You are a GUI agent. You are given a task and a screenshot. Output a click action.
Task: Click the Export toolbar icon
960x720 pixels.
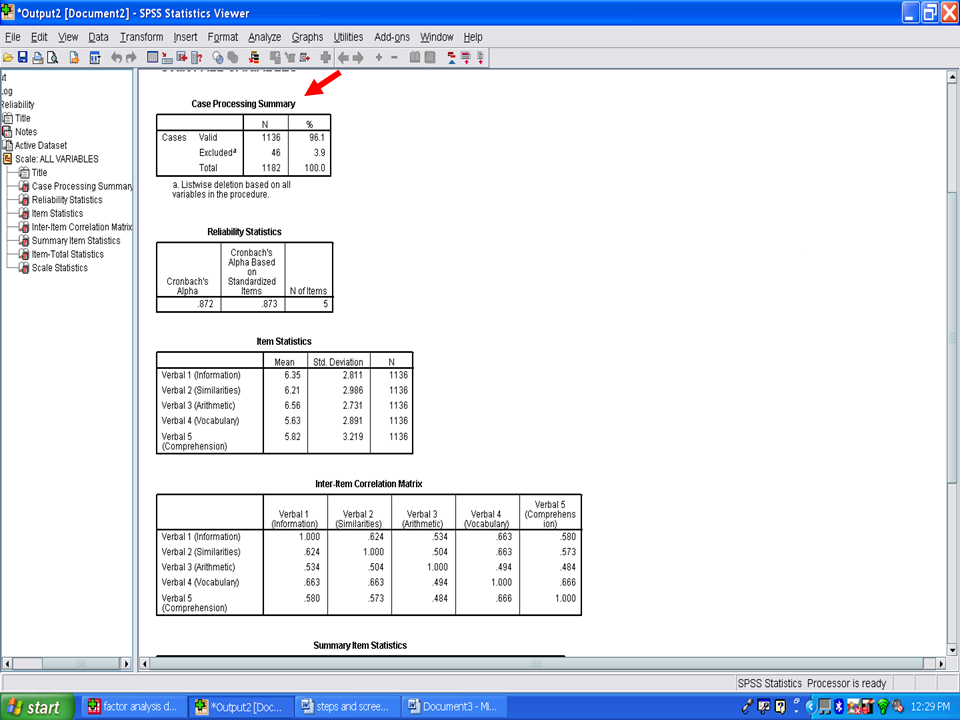(74, 58)
